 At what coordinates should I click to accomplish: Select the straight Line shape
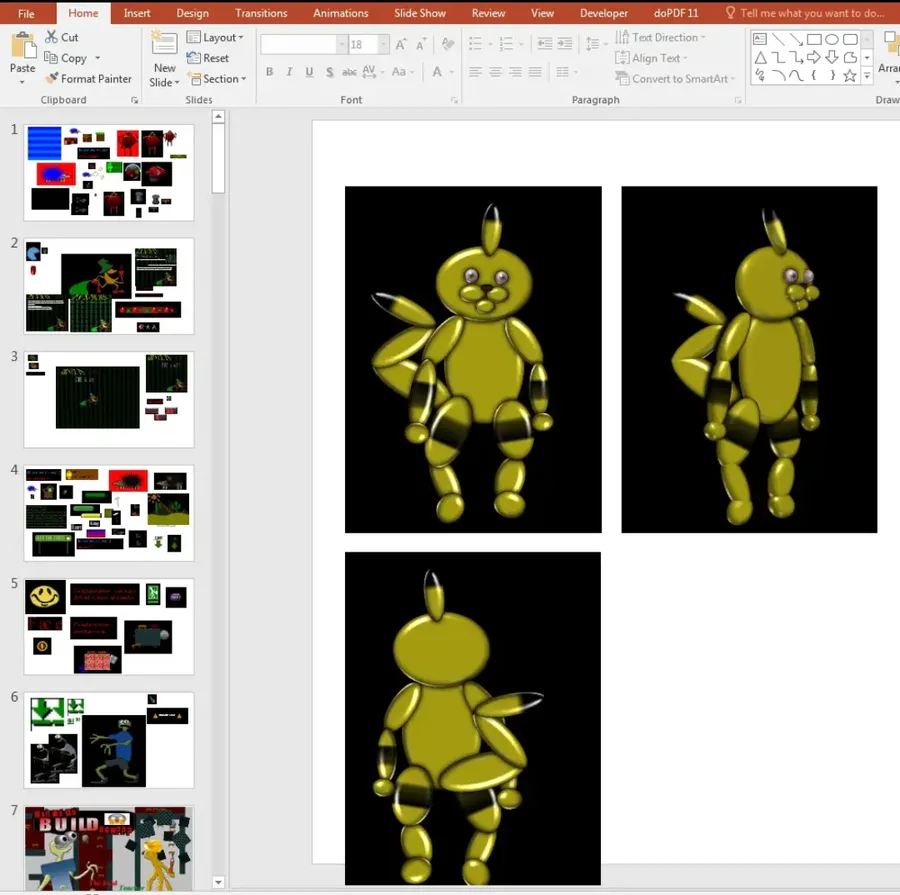tap(778, 39)
